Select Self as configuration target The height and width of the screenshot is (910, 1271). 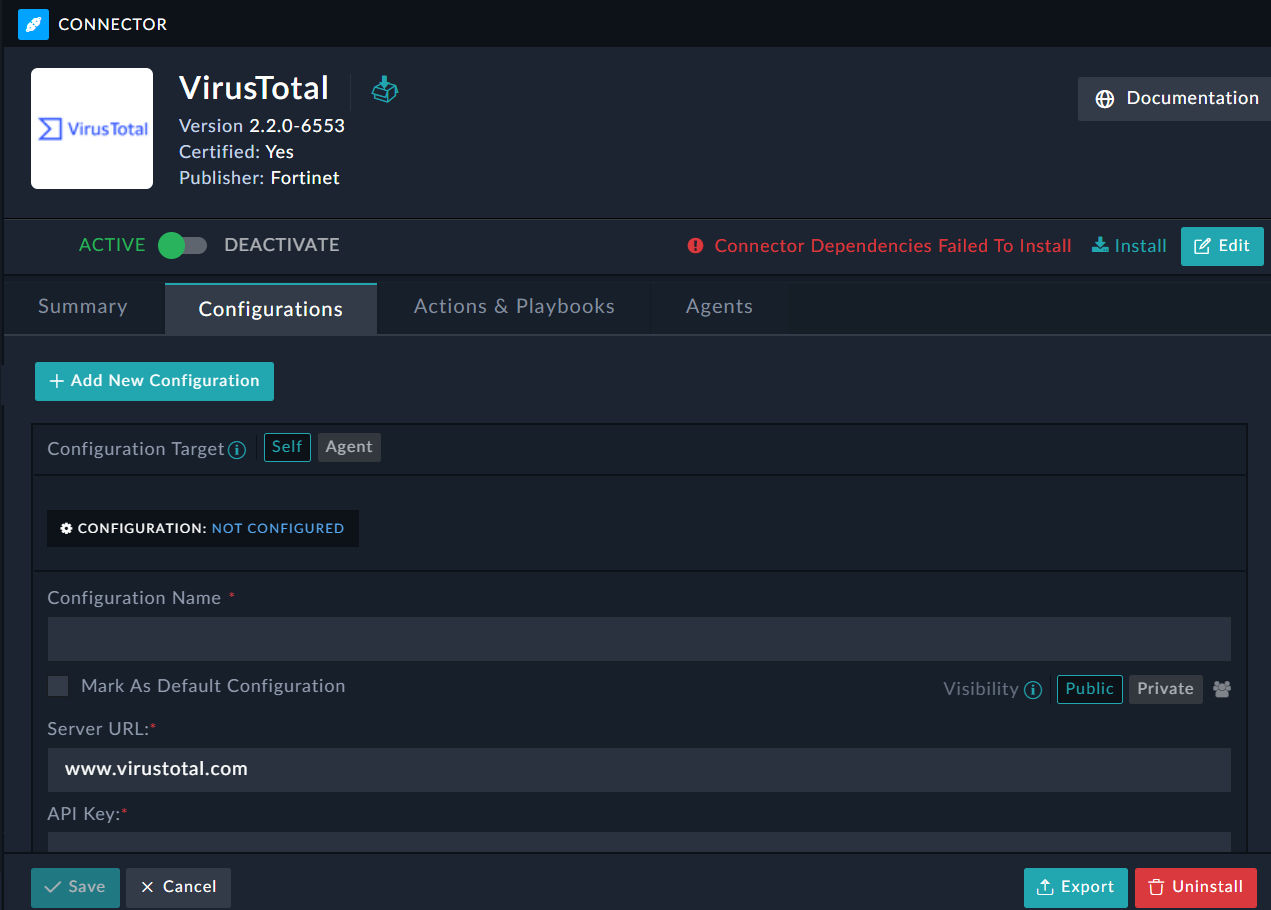click(287, 447)
